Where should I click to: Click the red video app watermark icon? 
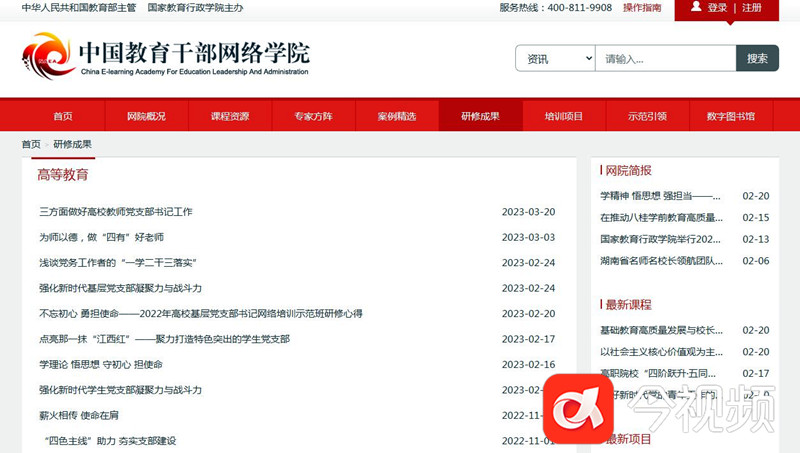(x=577, y=408)
